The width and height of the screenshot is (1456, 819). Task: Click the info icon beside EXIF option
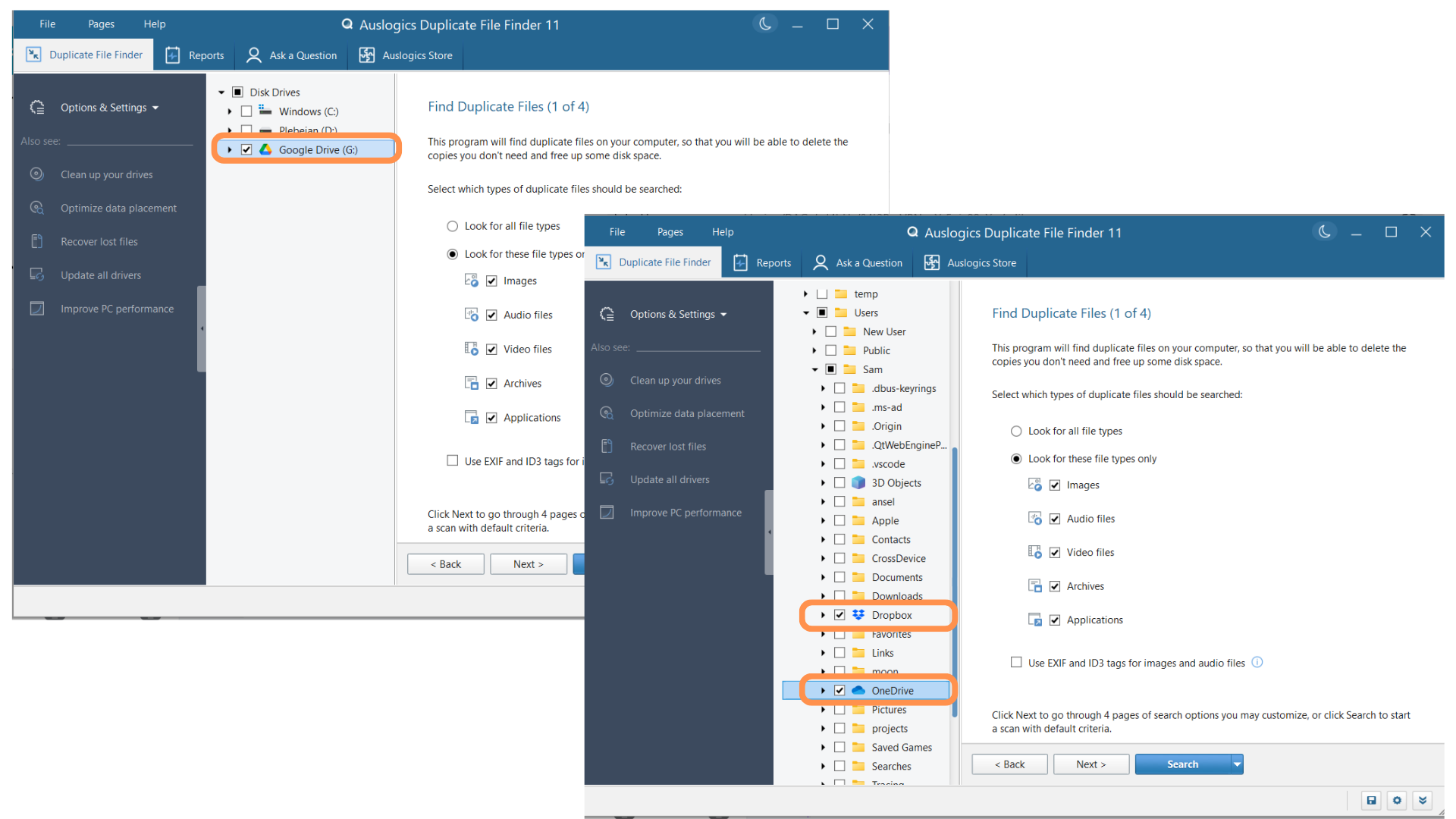coord(1257,662)
